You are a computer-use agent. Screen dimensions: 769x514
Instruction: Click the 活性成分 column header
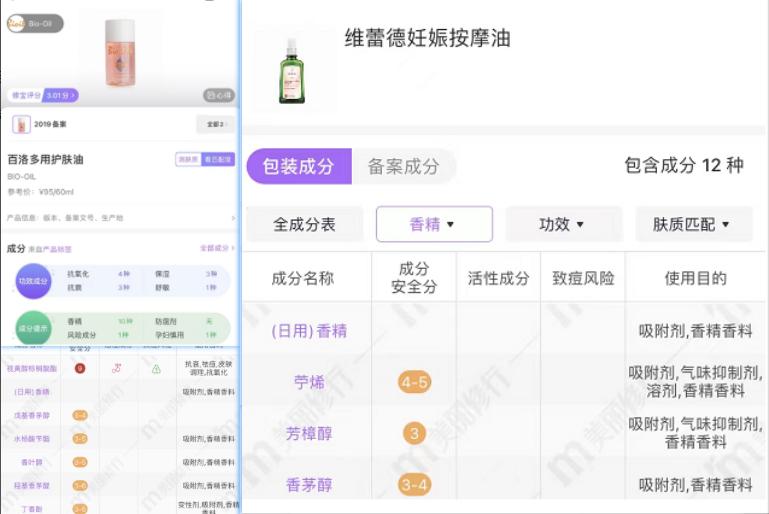click(x=498, y=279)
